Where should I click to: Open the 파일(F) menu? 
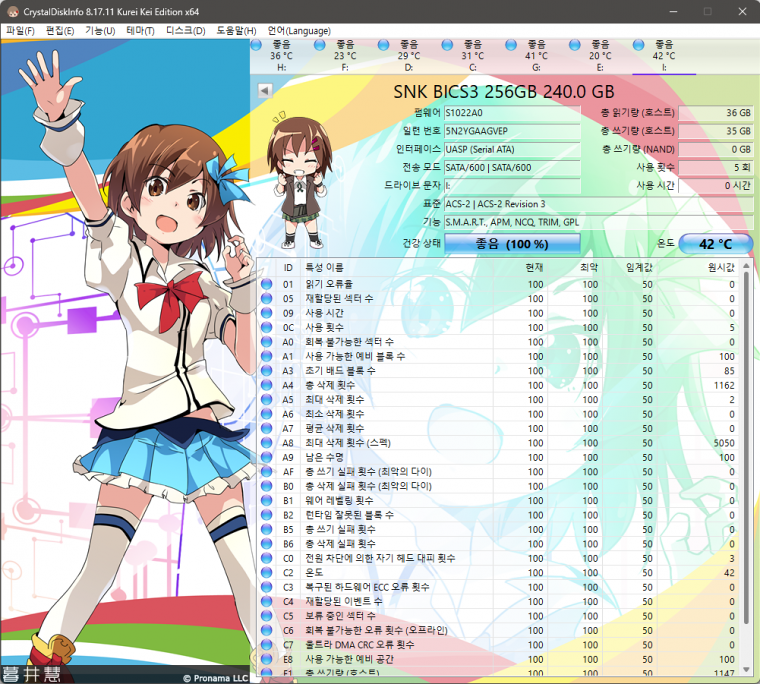20,31
